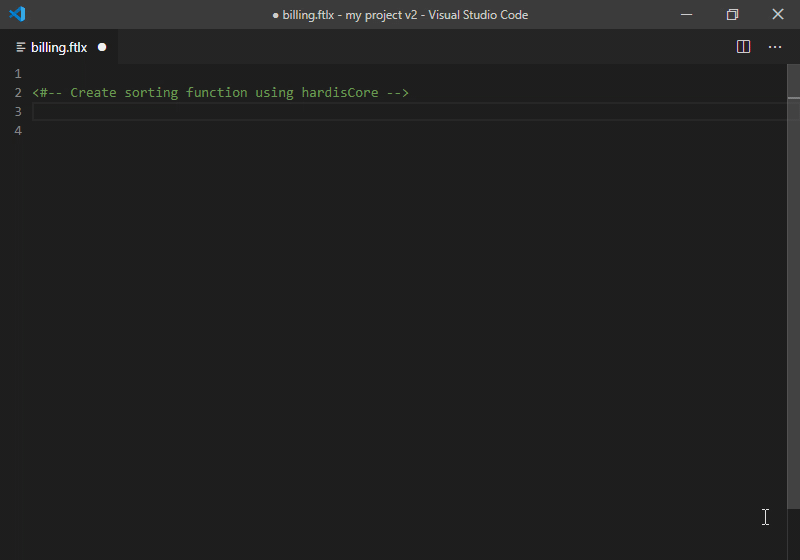Minimize the Visual Studio Code window
The height and width of the screenshot is (560, 800).
click(687, 14)
